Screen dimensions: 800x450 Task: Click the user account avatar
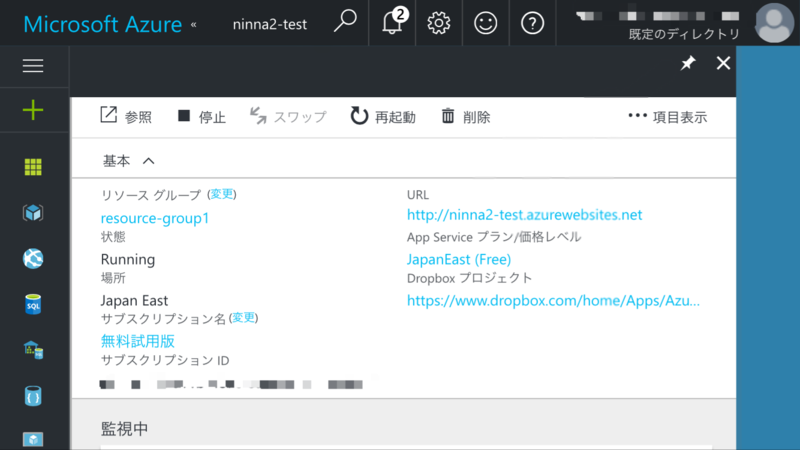pos(774,22)
